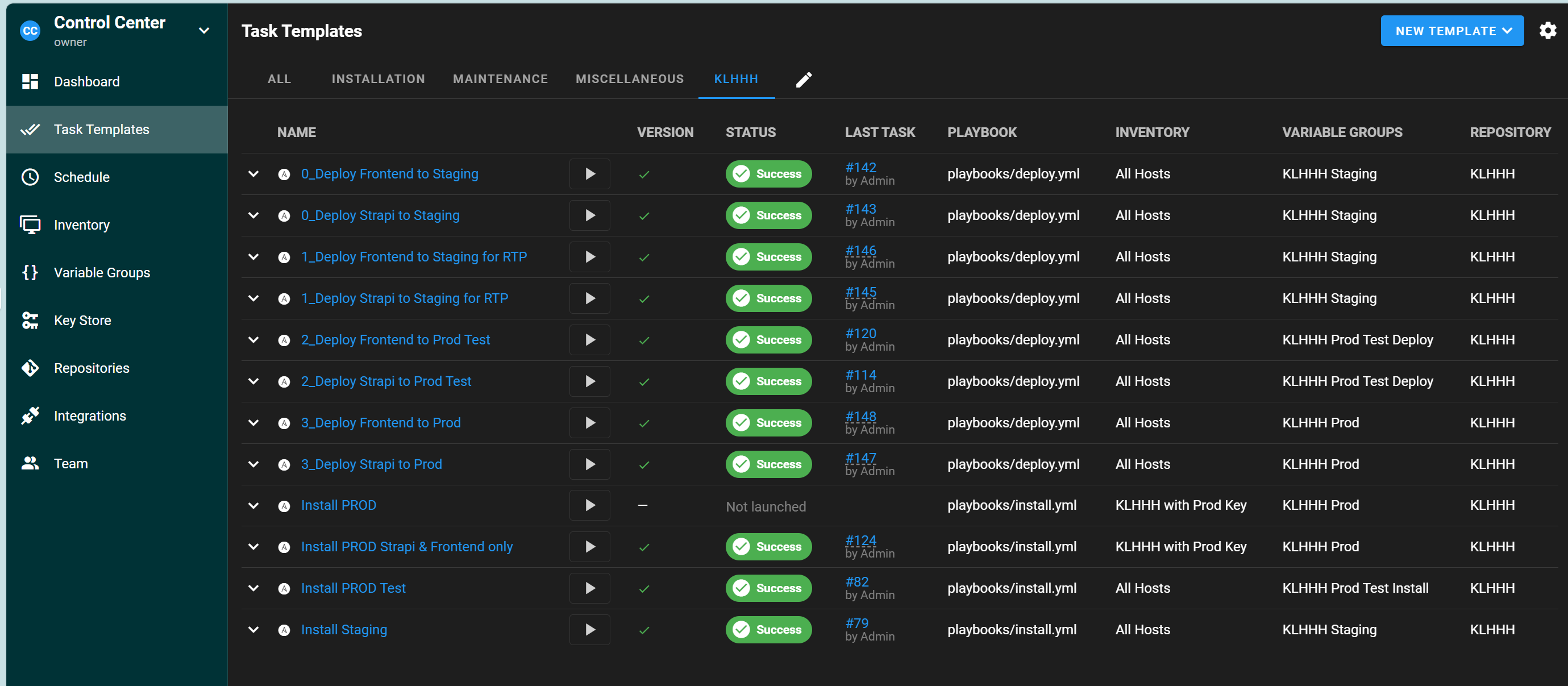The width and height of the screenshot is (1568, 686).
Task: Switch to the MISCELLANEOUS tab
Action: pyautogui.click(x=630, y=79)
